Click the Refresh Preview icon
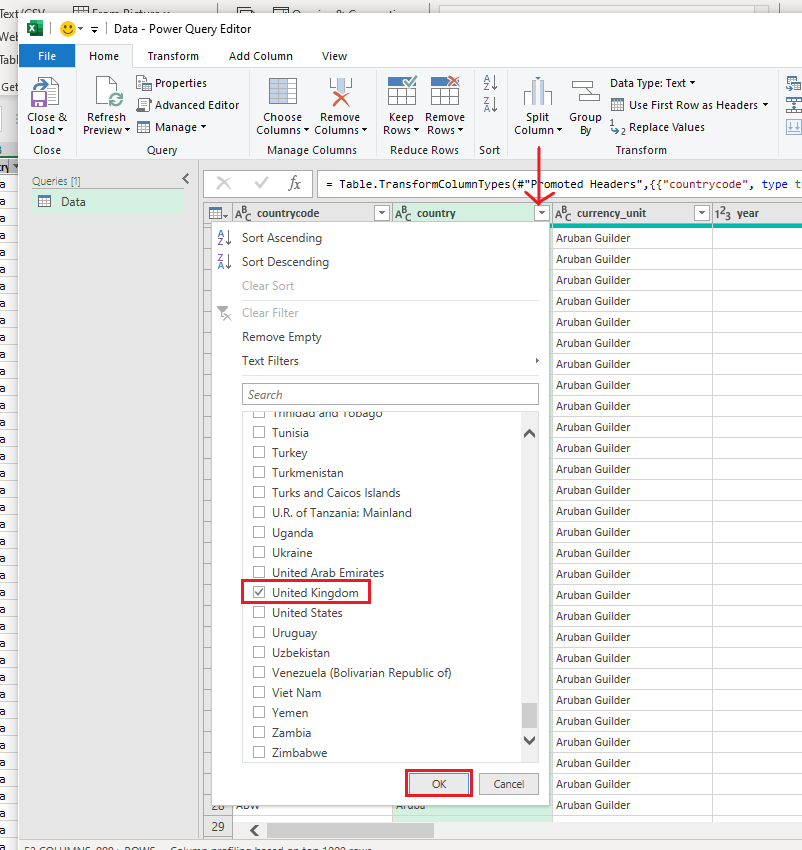 106,92
